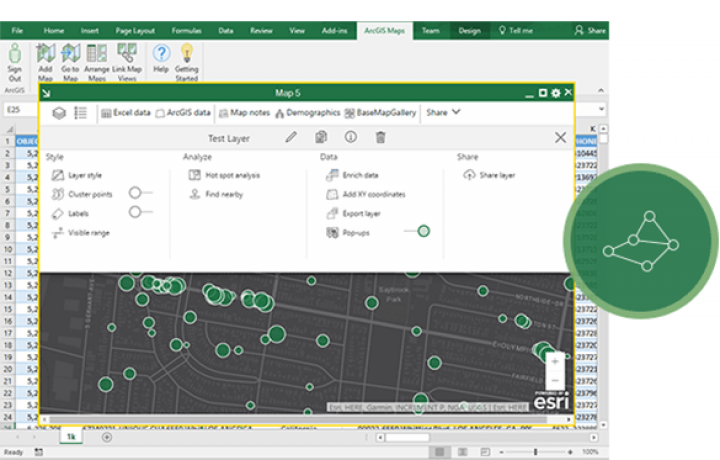Image resolution: width=720 pixels, height=460 pixels.
Task: Switch to Page Layout view in status bar
Action: point(462,452)
